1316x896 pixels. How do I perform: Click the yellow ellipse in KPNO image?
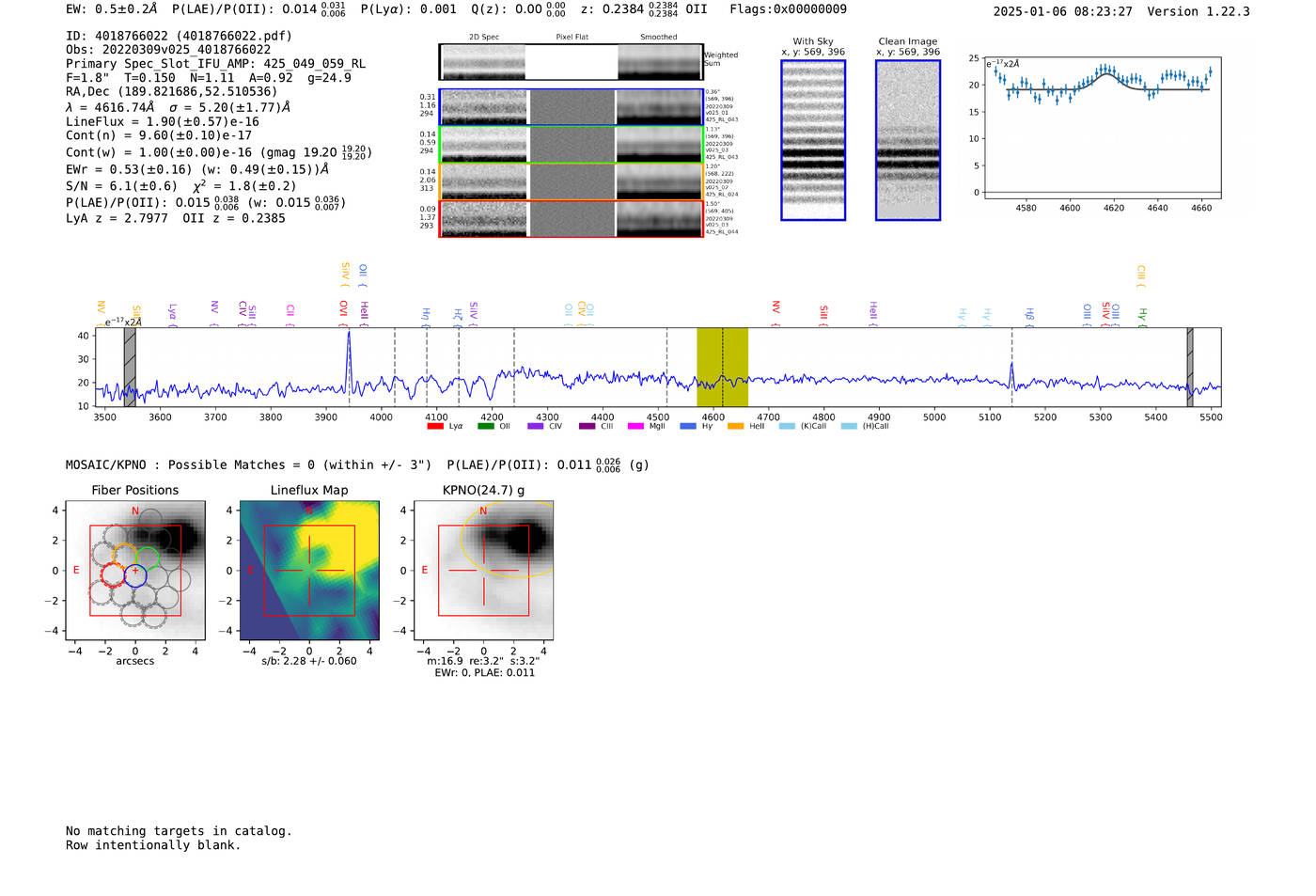(508, 539)
